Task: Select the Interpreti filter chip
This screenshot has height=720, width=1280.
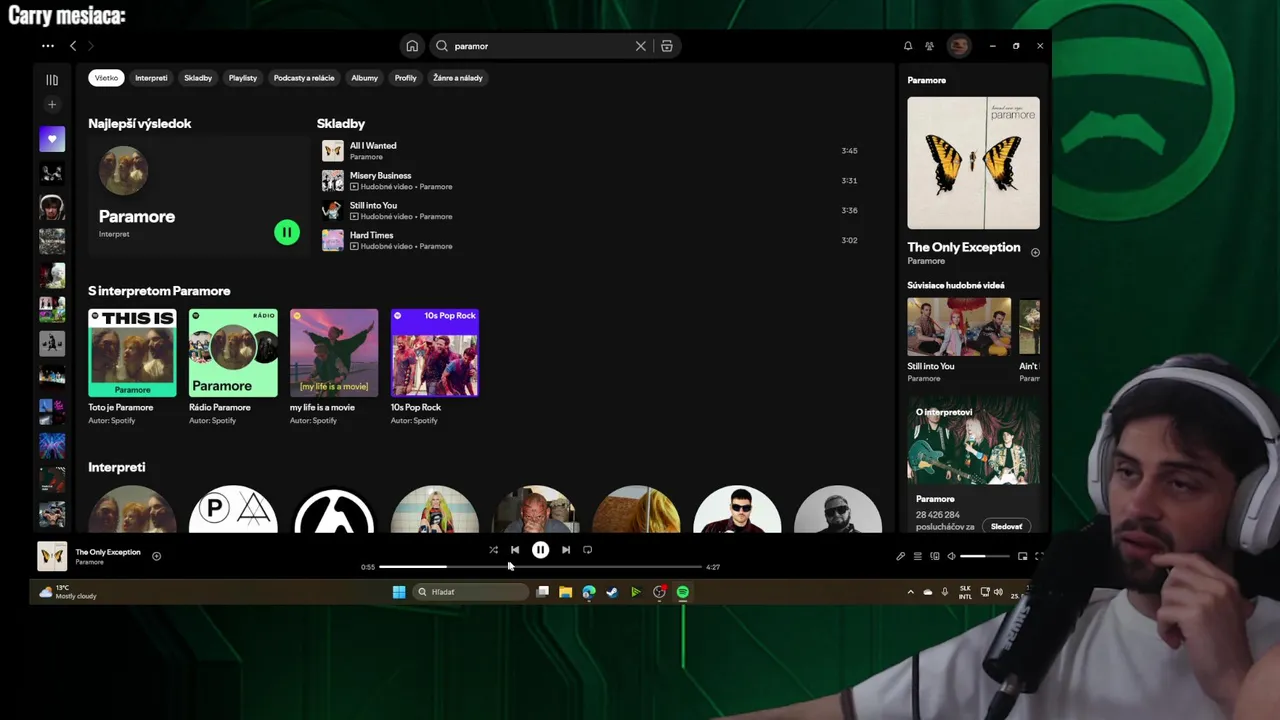Action: 151,78
